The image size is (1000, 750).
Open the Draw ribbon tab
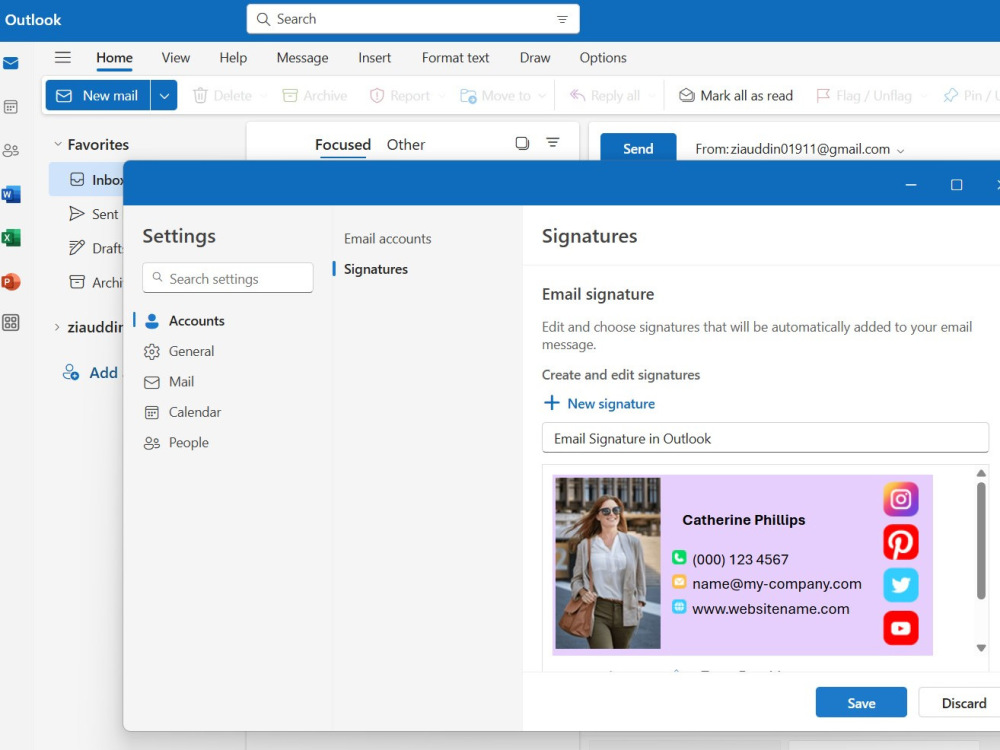click(534, 57)
